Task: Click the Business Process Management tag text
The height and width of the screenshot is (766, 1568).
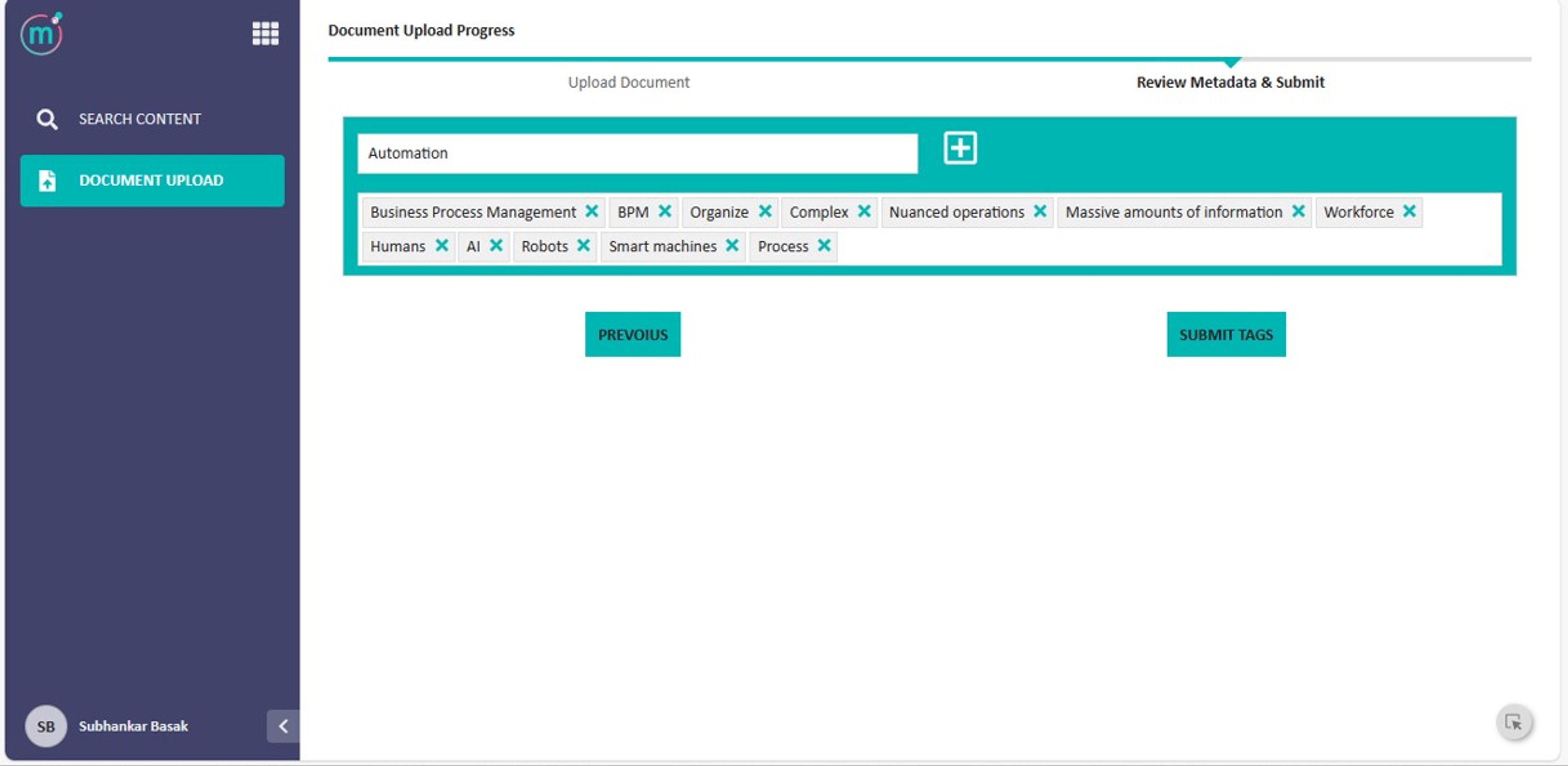Action: (x=473, y=212)
